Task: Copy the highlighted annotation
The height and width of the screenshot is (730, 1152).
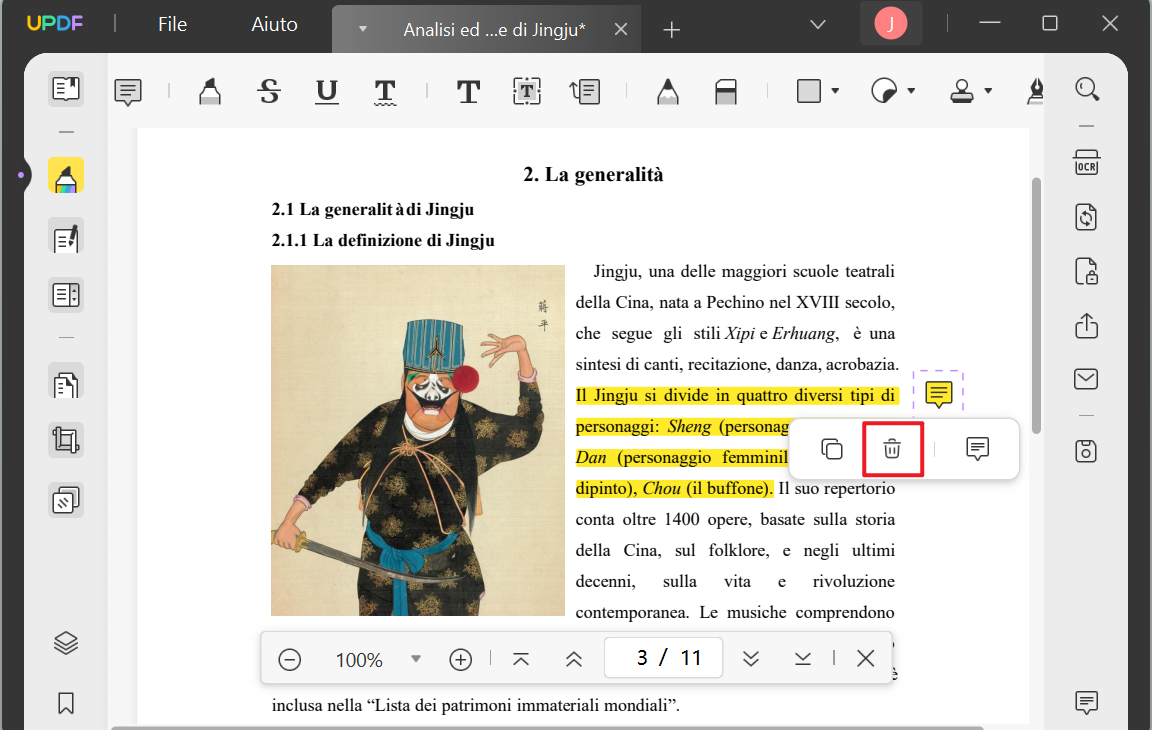Action: [x=832, y=449]
